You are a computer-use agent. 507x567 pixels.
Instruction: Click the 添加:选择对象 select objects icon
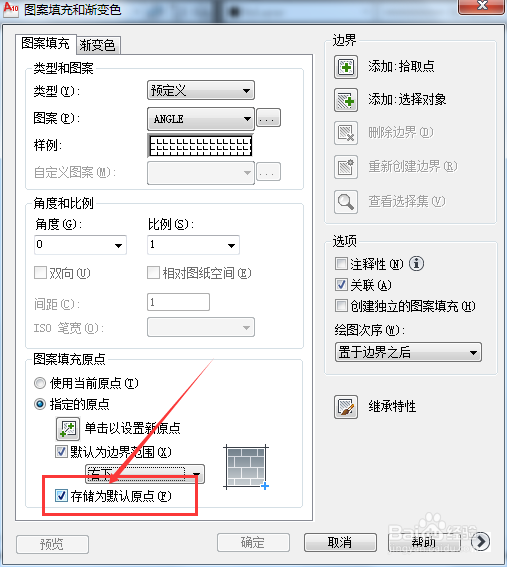point(346,100)
